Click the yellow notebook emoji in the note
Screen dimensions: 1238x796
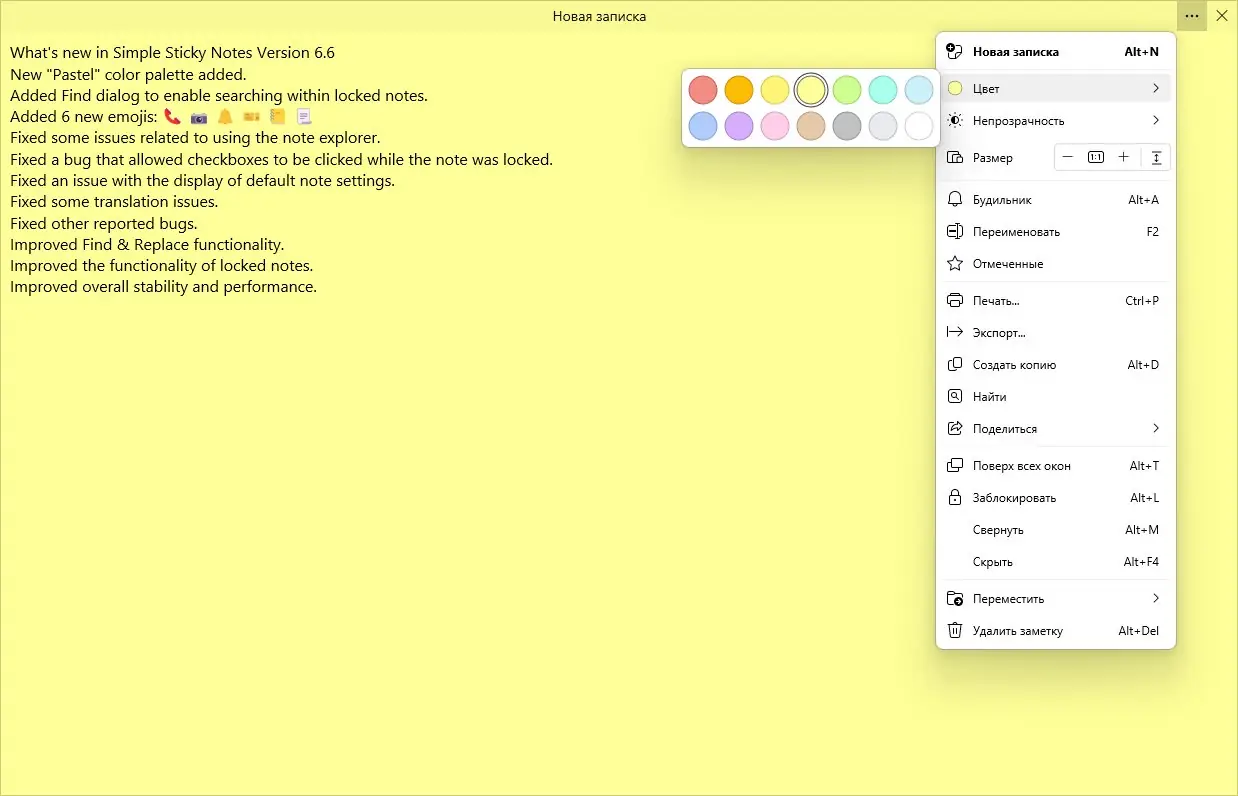[x=278, y=117]
